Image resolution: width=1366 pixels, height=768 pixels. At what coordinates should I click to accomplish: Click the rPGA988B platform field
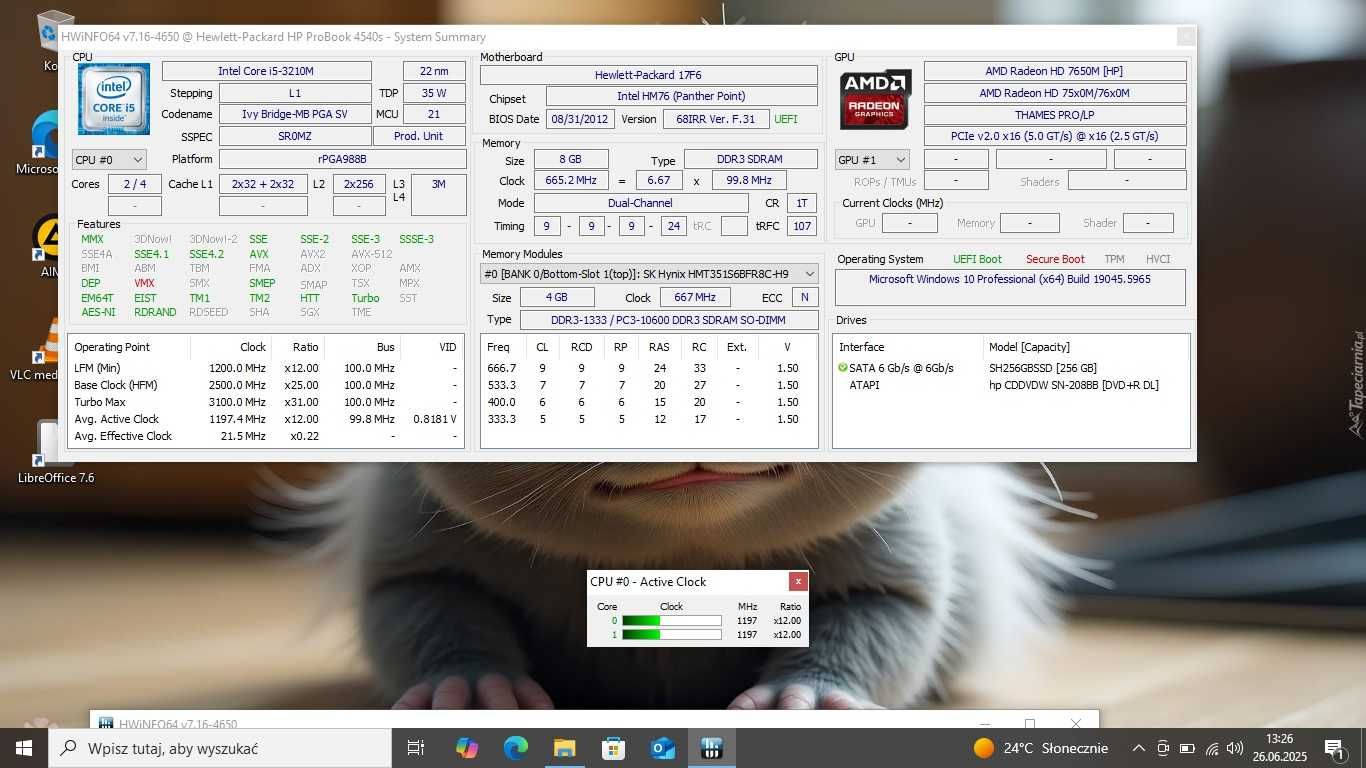pyautogui.click(x=342, y=159)
